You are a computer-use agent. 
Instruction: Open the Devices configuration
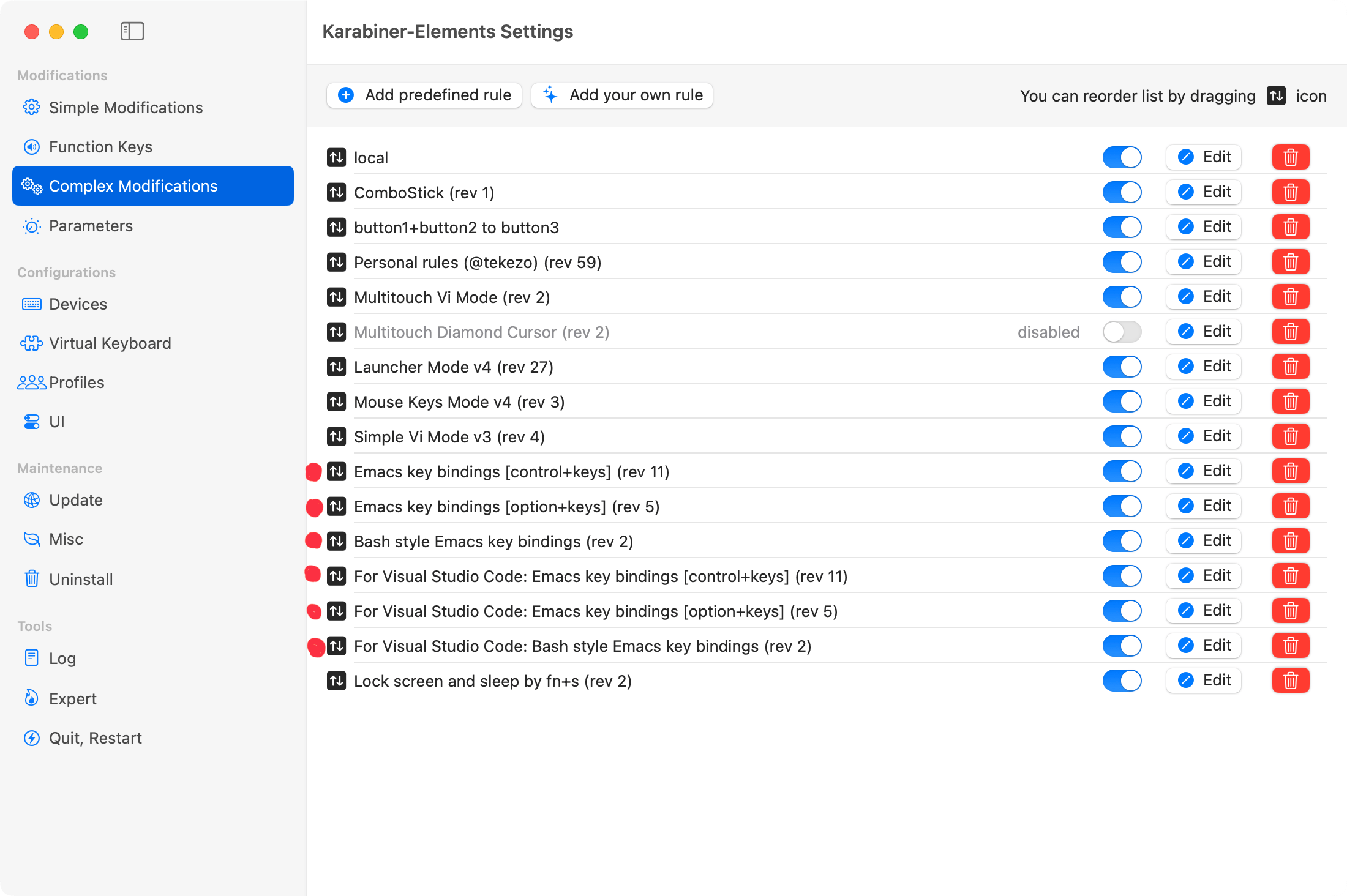[x=153, y=304]
